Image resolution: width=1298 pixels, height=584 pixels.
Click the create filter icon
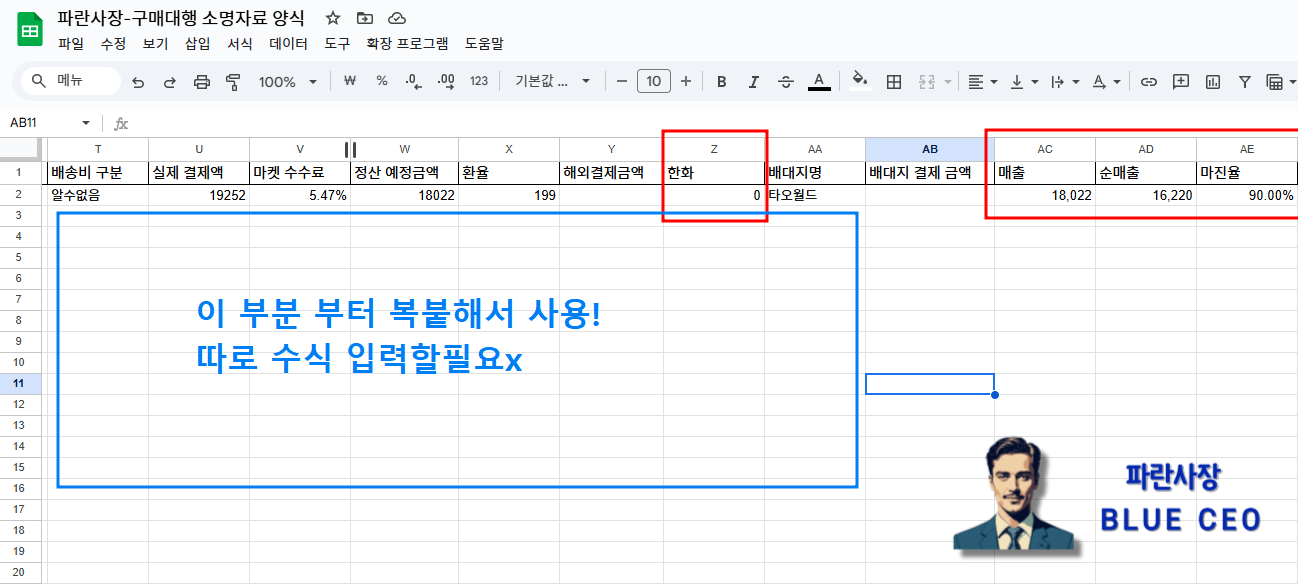1245,82
